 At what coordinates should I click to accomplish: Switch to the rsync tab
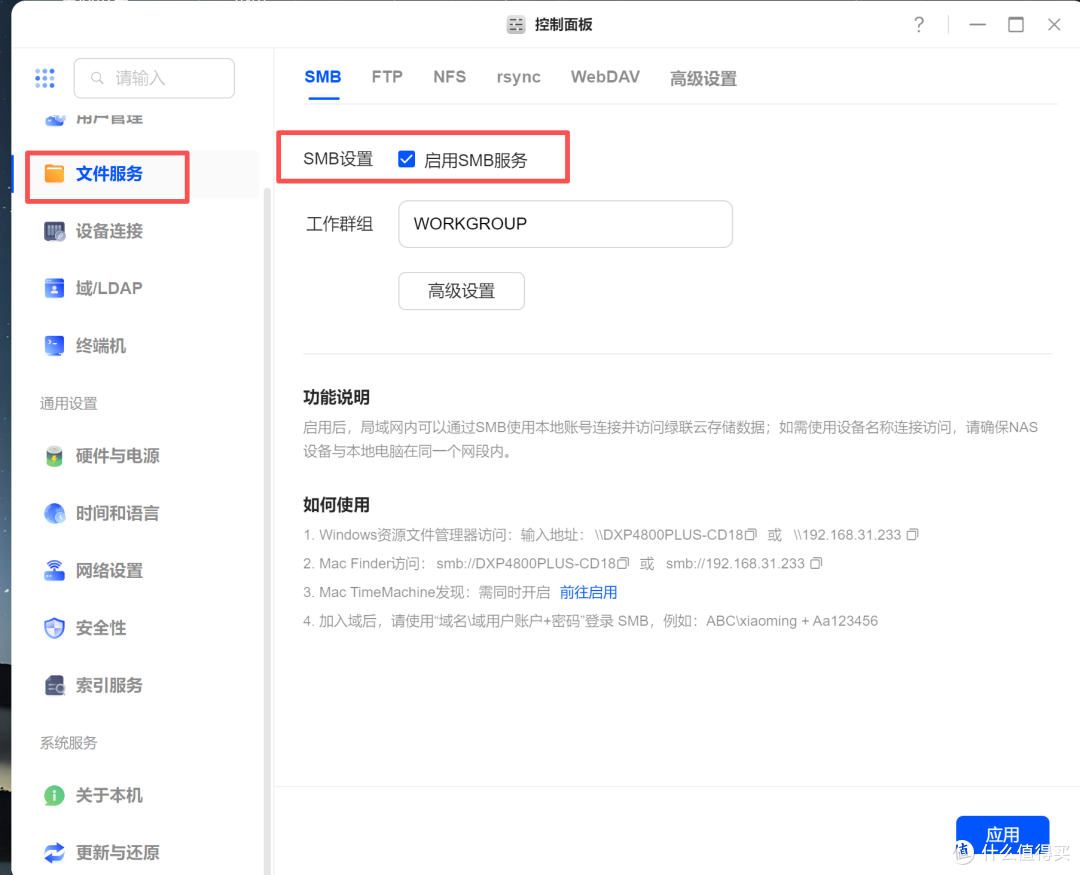click(519, 77)
